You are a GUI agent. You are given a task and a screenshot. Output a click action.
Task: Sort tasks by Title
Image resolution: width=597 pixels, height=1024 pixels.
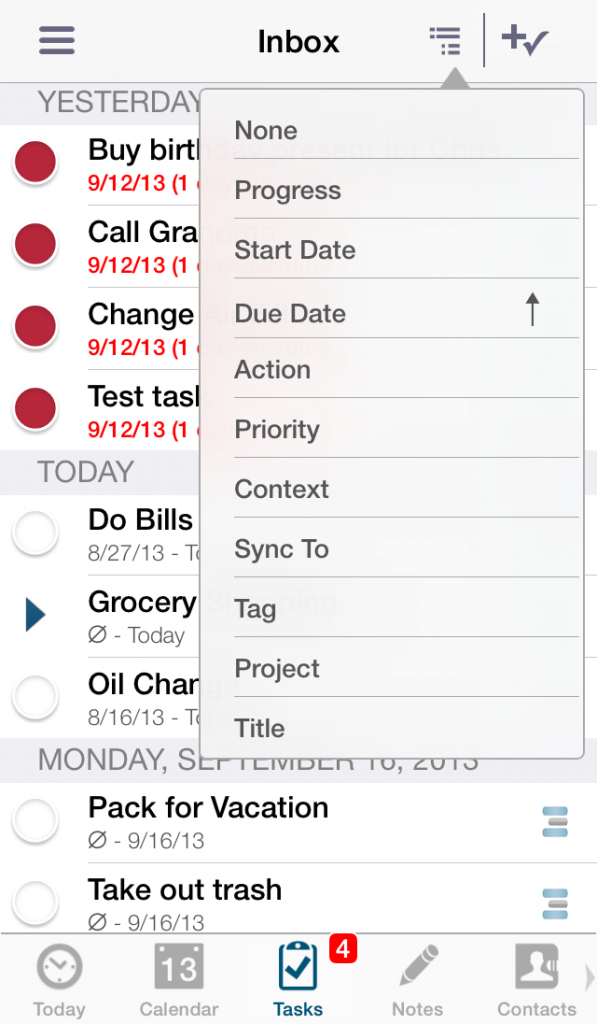tap(259, 728)
